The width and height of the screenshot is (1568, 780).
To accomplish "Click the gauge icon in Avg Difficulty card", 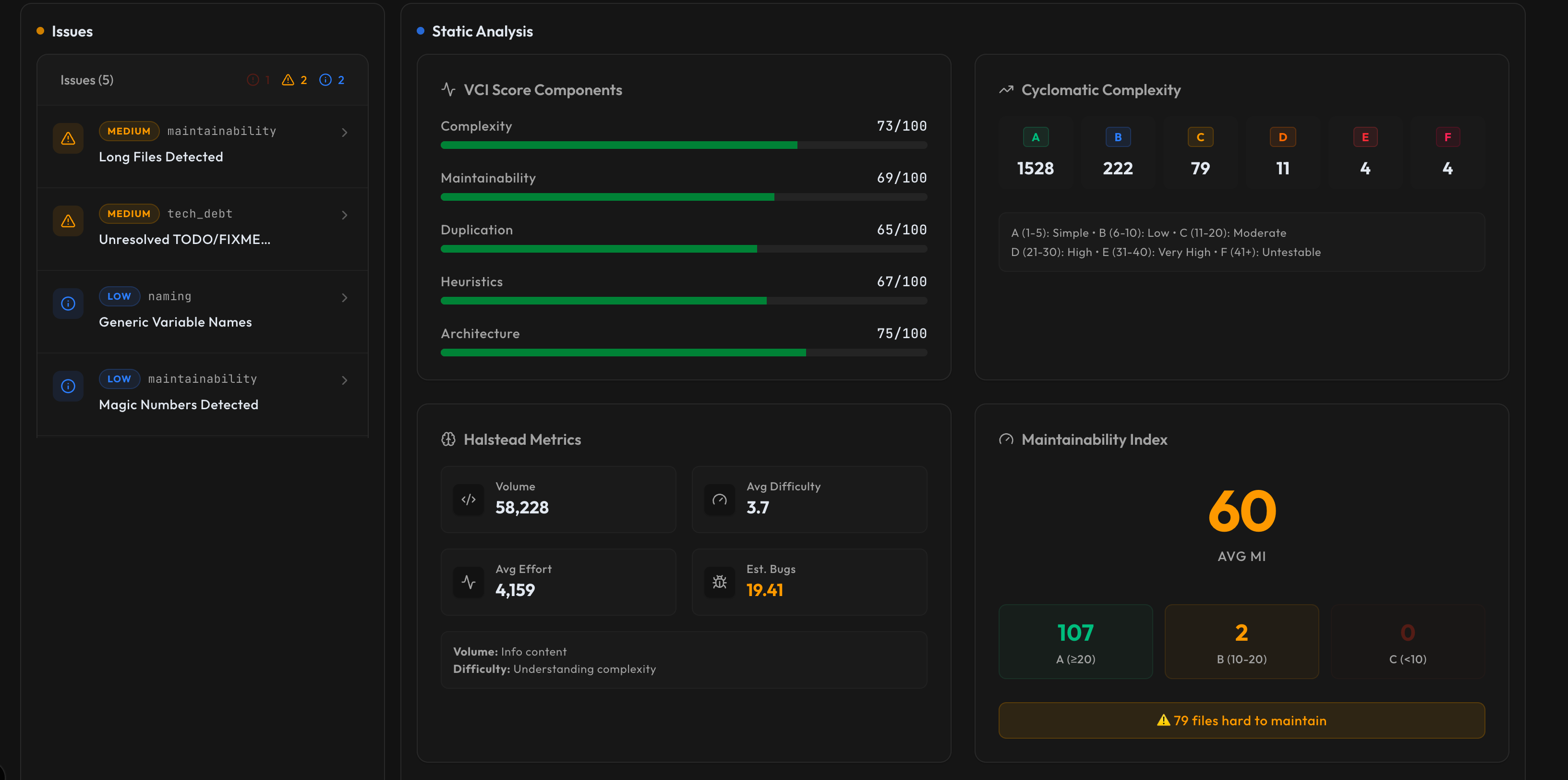I will (x=720, y=500).
